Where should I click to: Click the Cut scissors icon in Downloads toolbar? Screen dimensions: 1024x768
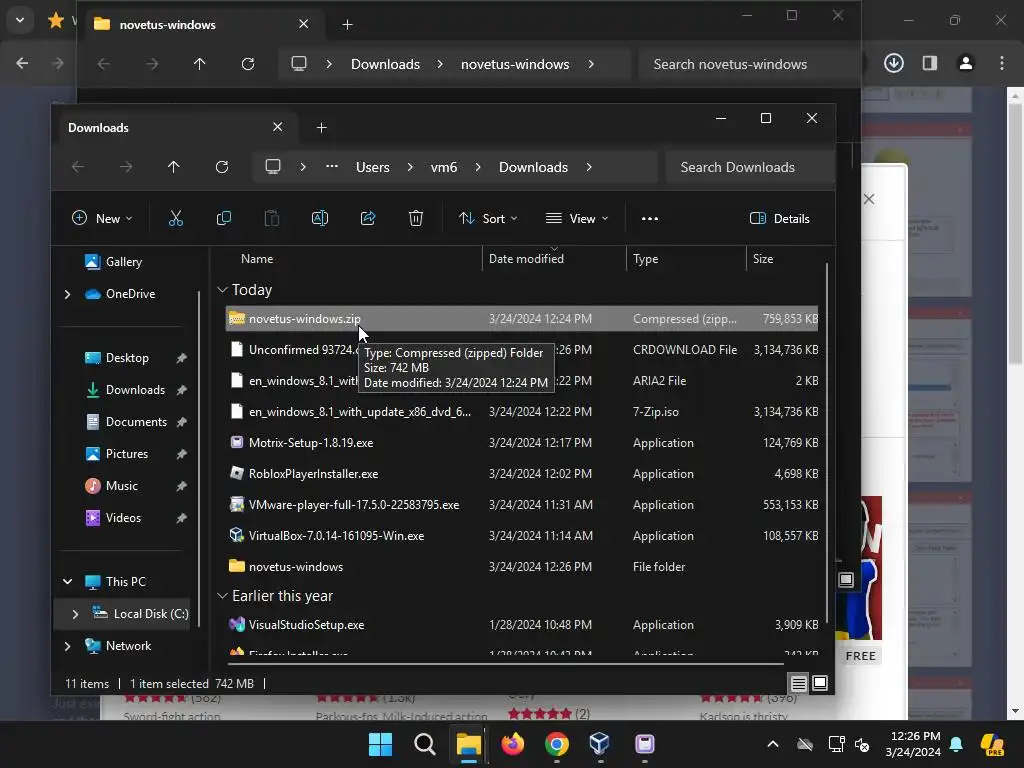176,218
